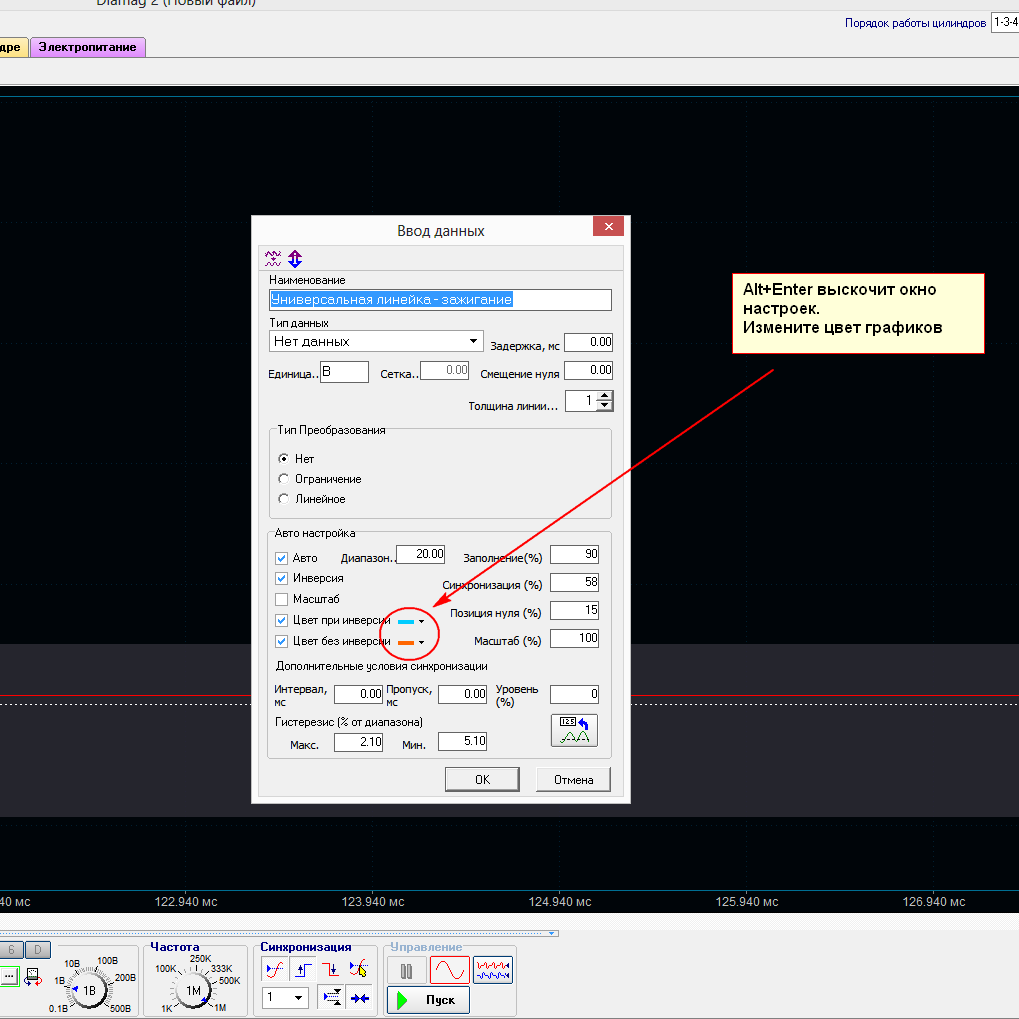This screenshot has height=1019, width=1019.
Task: Click the orange color swatch without inversion
Action: pos(406,642)
